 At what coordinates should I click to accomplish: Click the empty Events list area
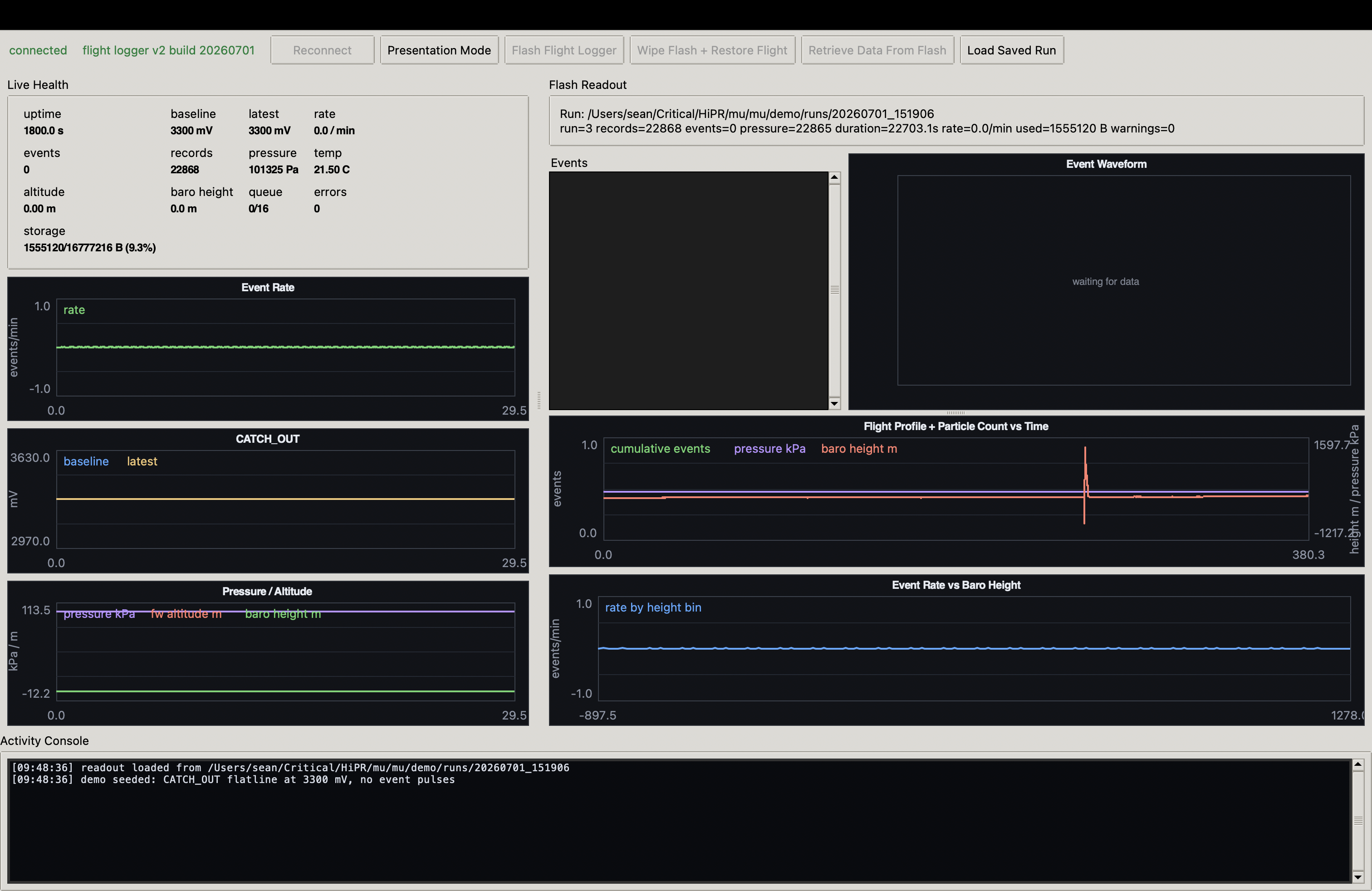coord(688,290)
